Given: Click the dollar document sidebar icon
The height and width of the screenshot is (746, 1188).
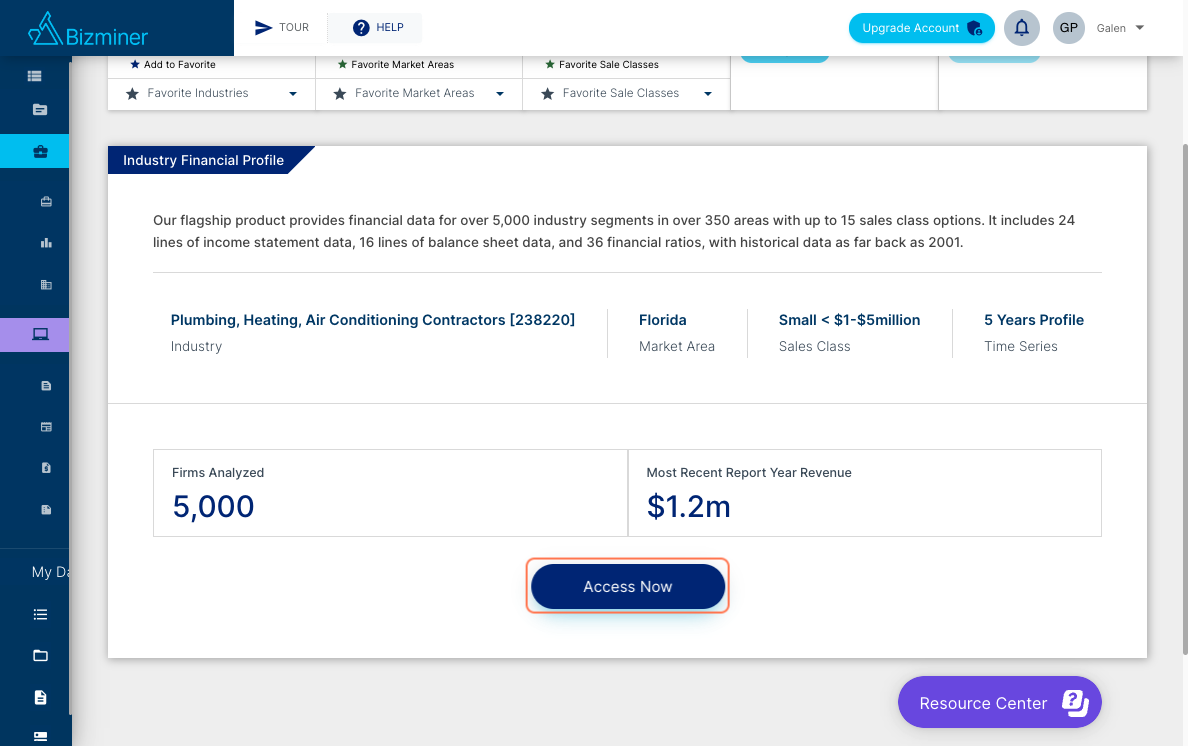Looking at the screenshot, I should [x=46, y=468].
